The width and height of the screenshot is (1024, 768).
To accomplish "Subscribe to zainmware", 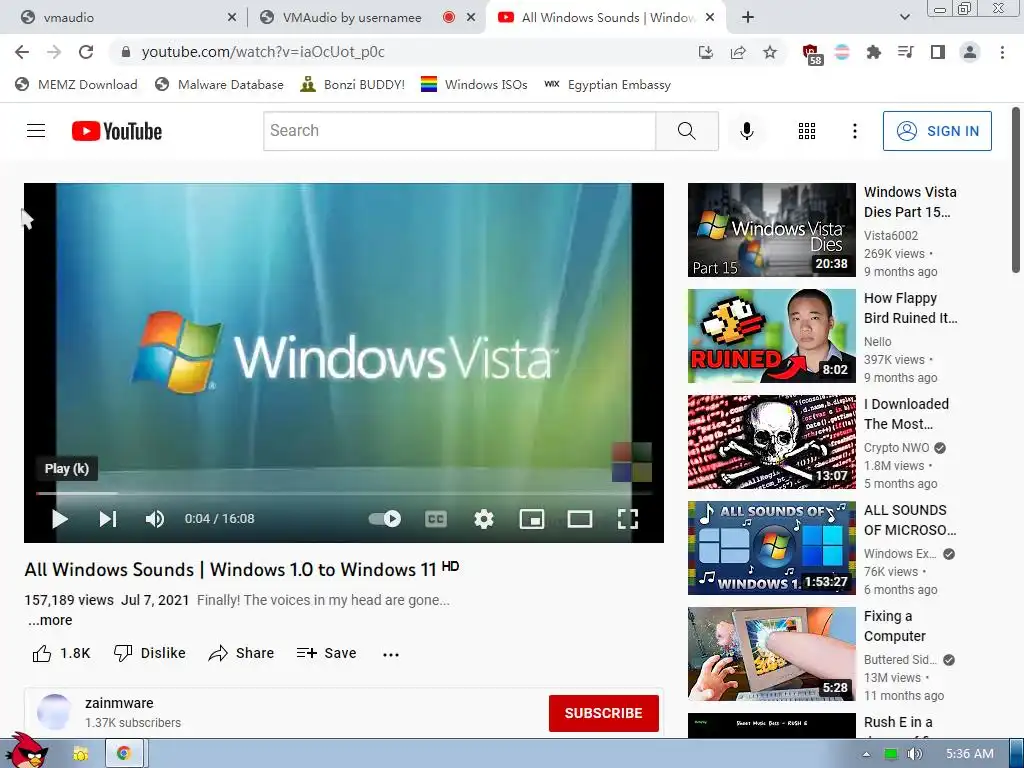I will click(603, 713).
